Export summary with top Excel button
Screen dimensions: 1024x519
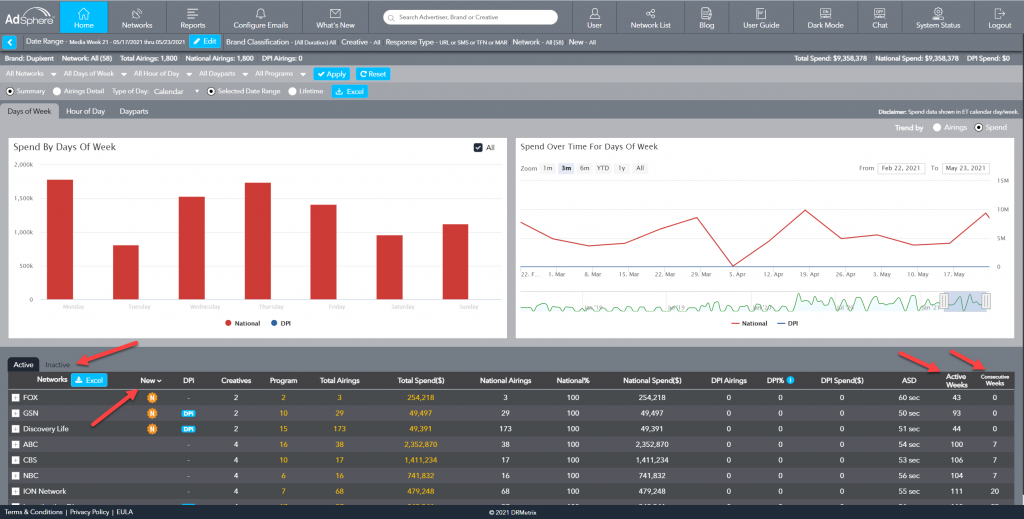pyautogui.click(x=349, y=91)
